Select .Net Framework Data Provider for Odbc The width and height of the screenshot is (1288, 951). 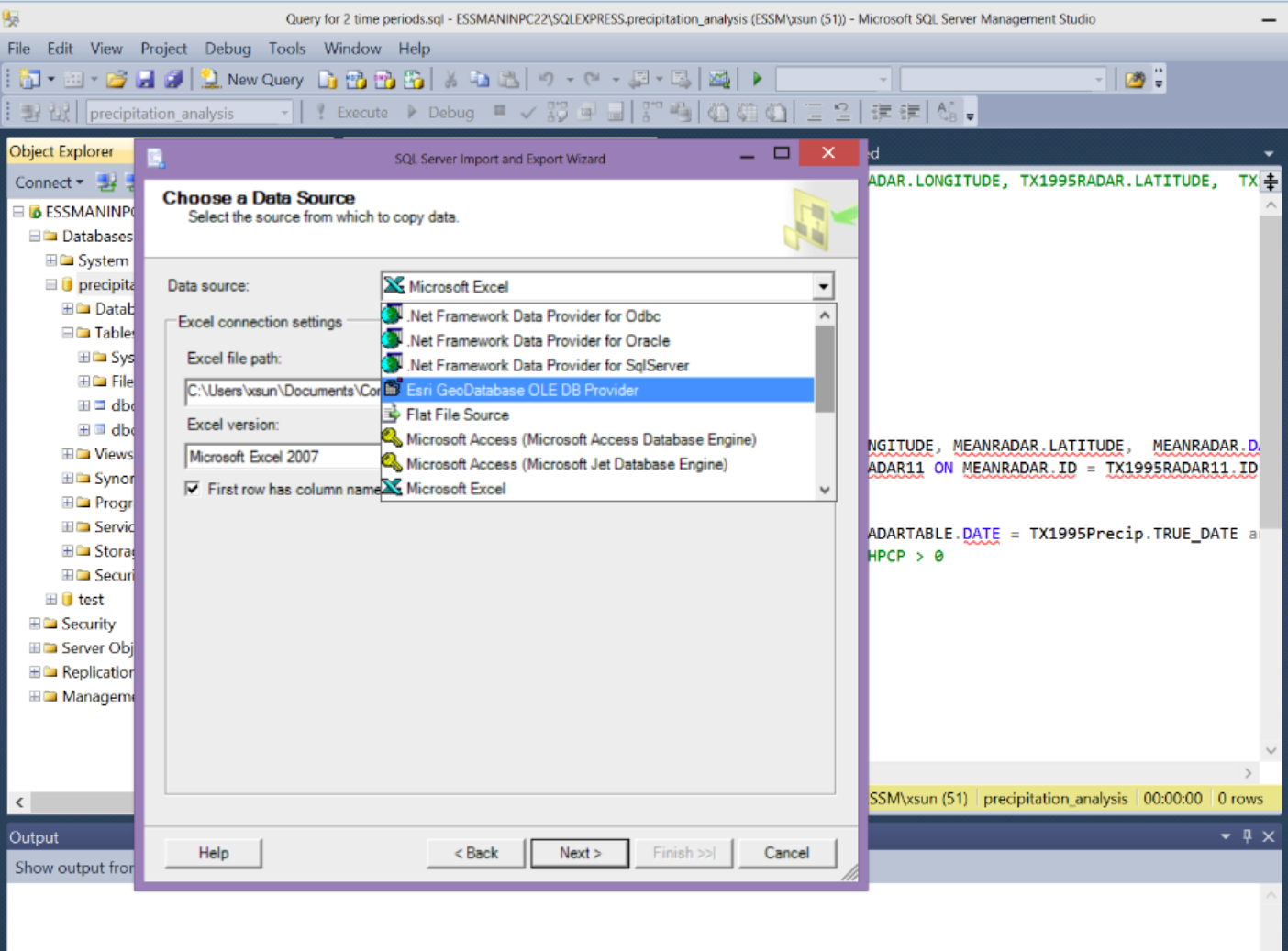[x=597, y=315]
